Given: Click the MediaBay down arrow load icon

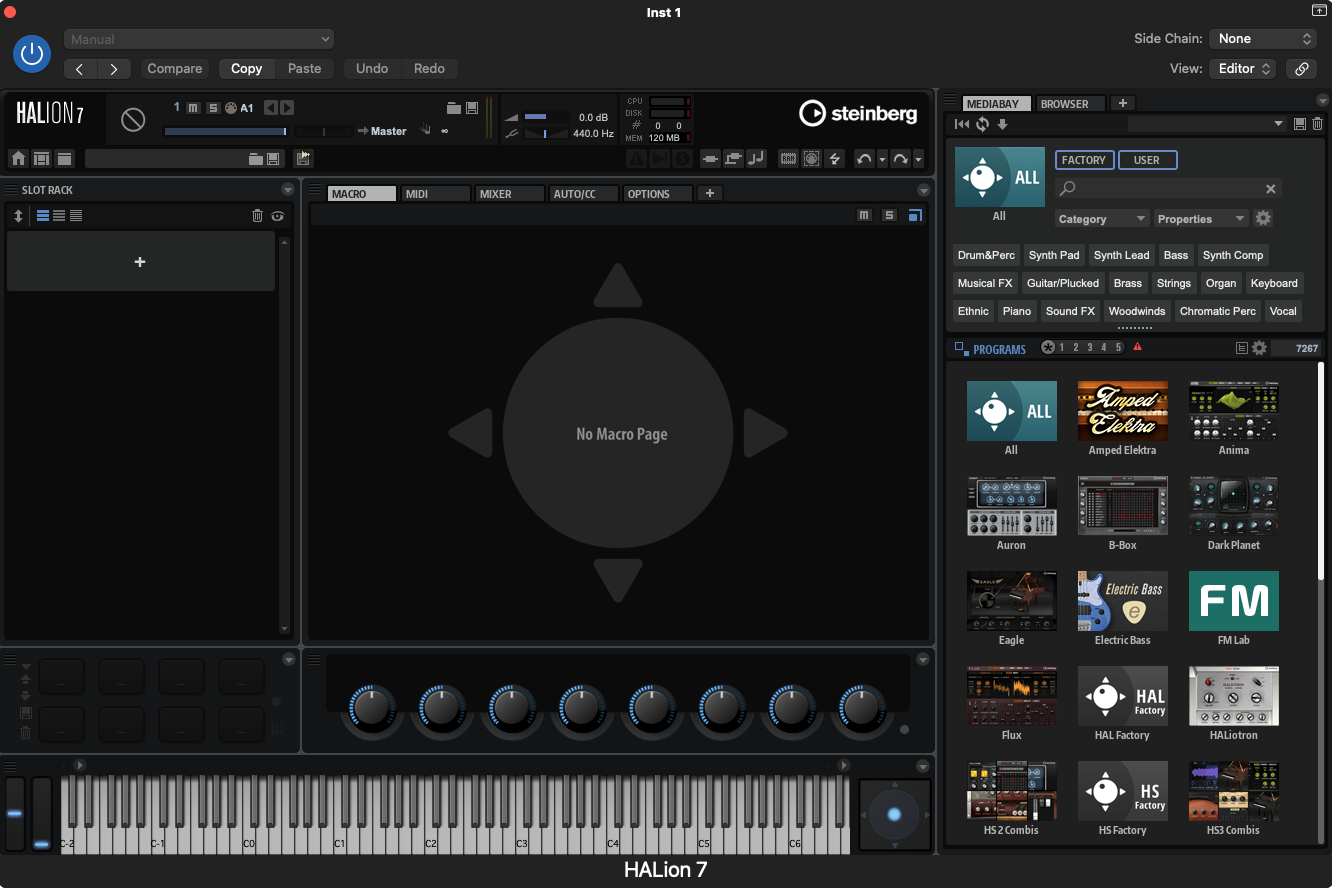Looking at the screenshot, I should (x=1003, y=124).
